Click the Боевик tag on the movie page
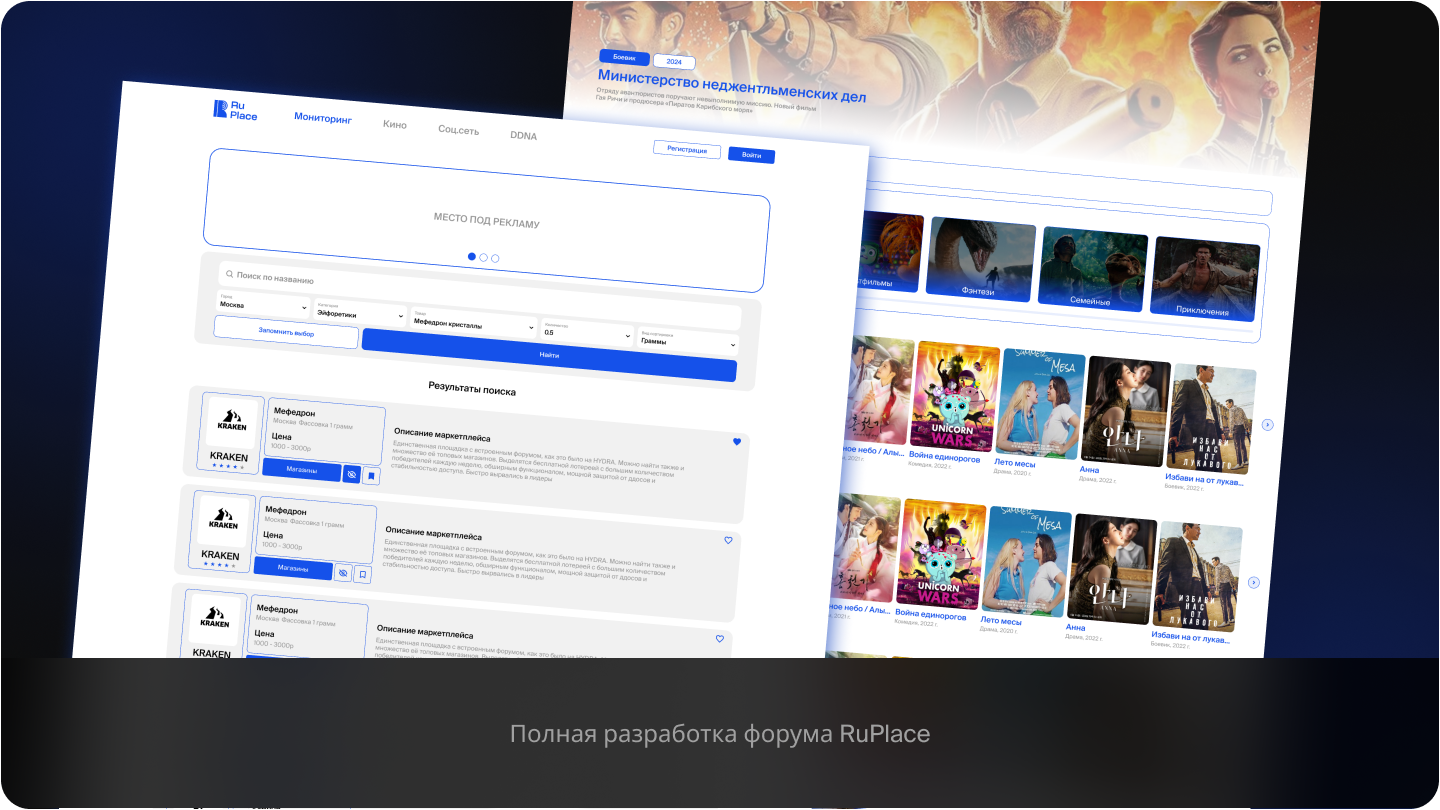 click(x=625, y=58)
